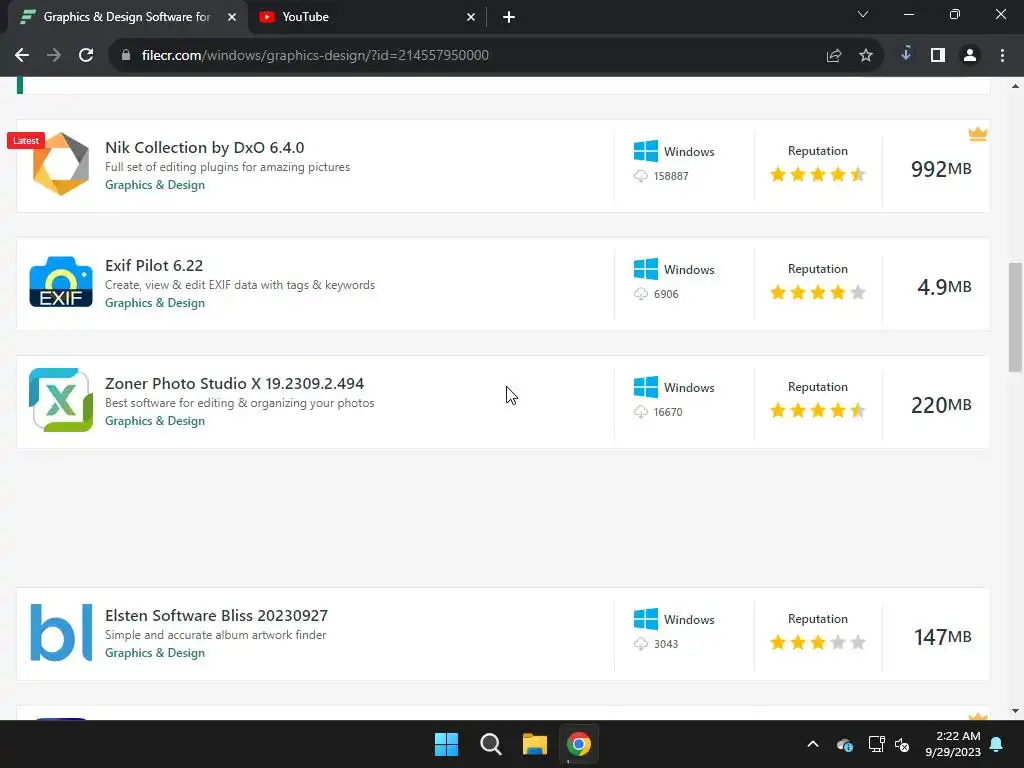Open File Explorer from the taskbar

point(534,744)
